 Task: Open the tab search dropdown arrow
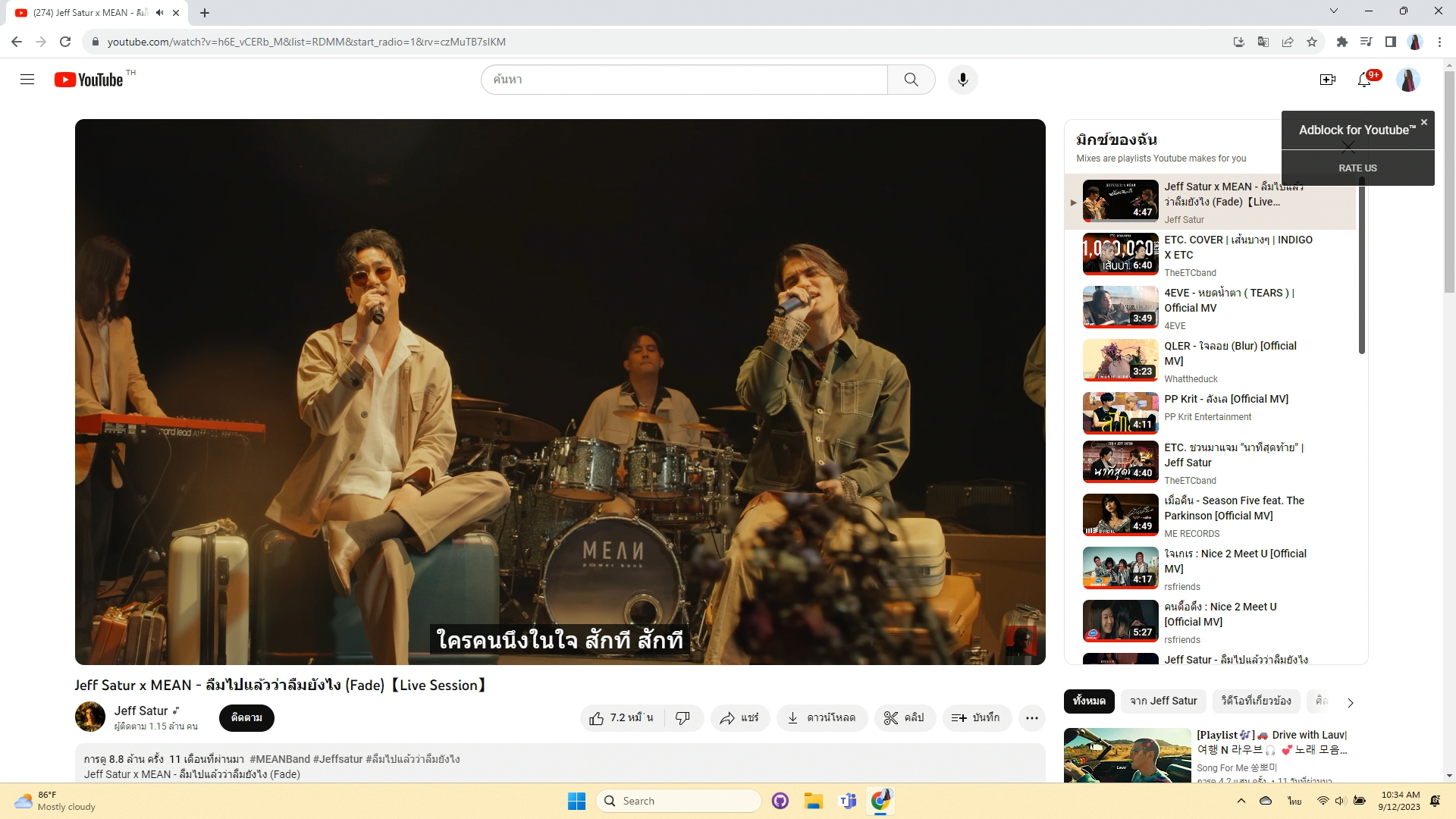pos(1334,11)
